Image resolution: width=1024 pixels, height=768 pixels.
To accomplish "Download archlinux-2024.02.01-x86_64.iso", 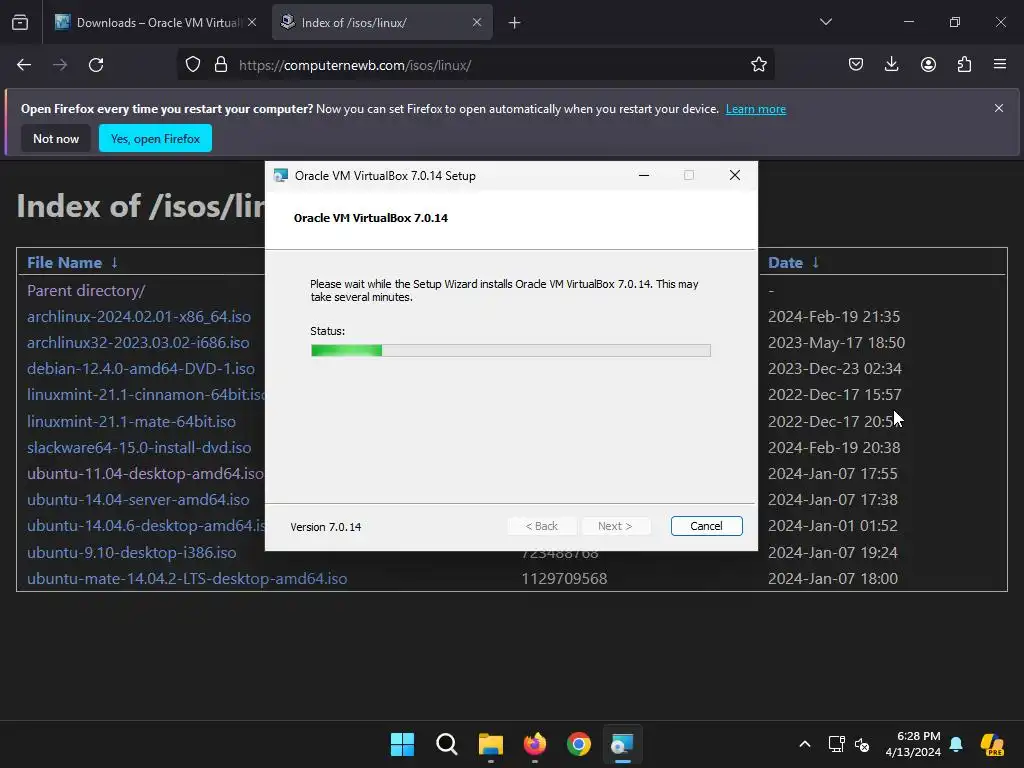I will point(139,317).
